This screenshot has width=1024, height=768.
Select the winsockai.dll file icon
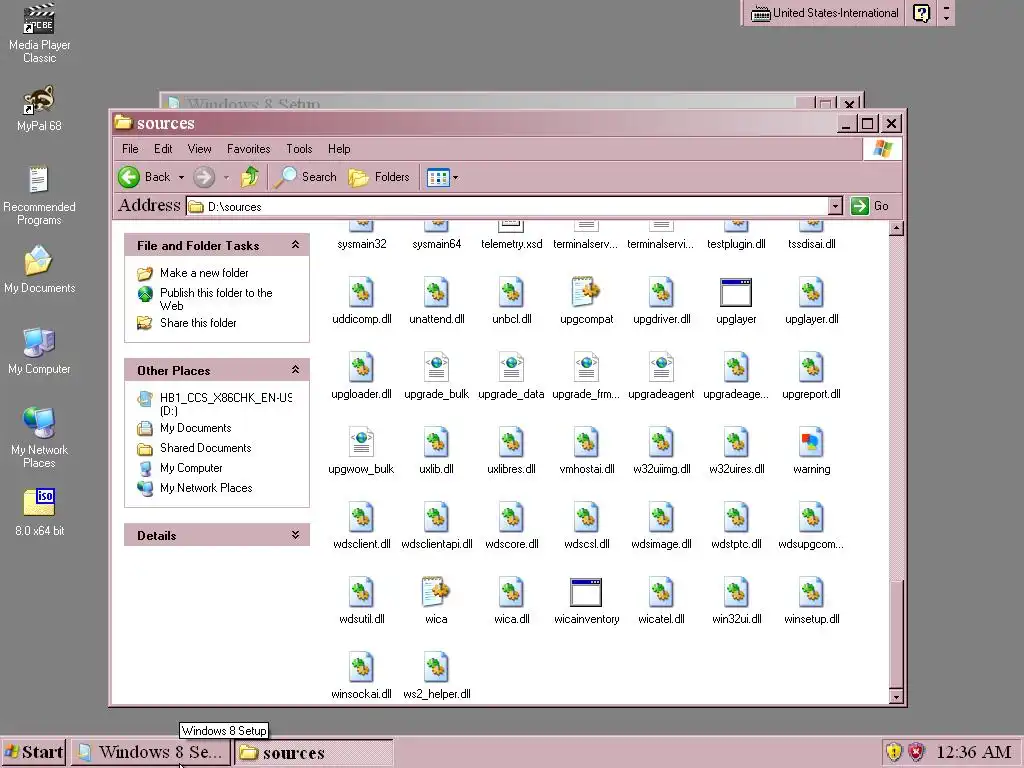coord(361,667)
